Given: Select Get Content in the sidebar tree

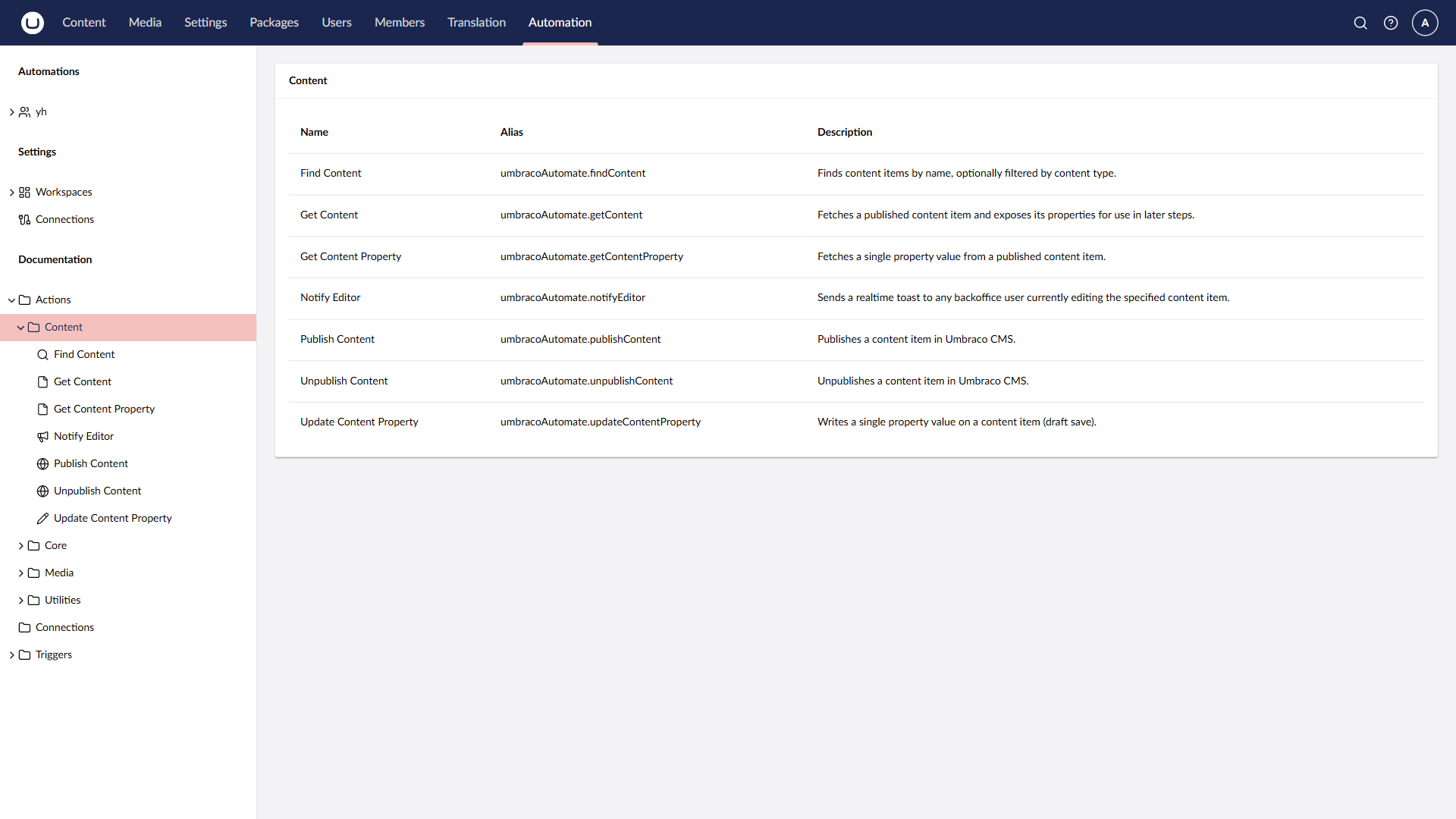Looking at the screenshot, I should [83, 382].
